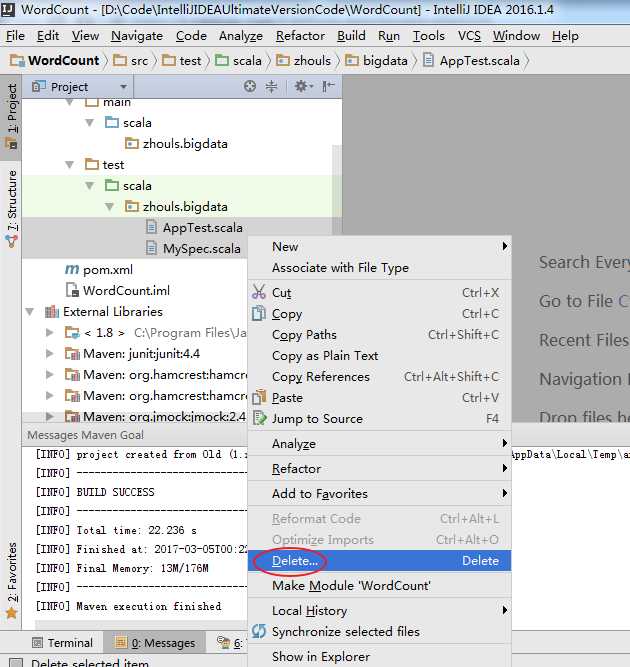
Task: Choose Copy References from context menu
Action: coord(379,376)
